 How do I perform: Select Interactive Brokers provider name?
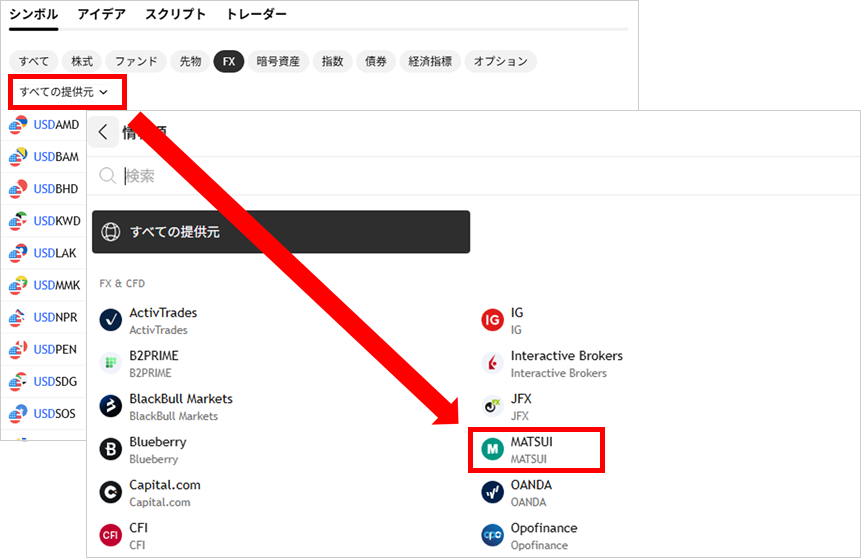tap(567, 356)
